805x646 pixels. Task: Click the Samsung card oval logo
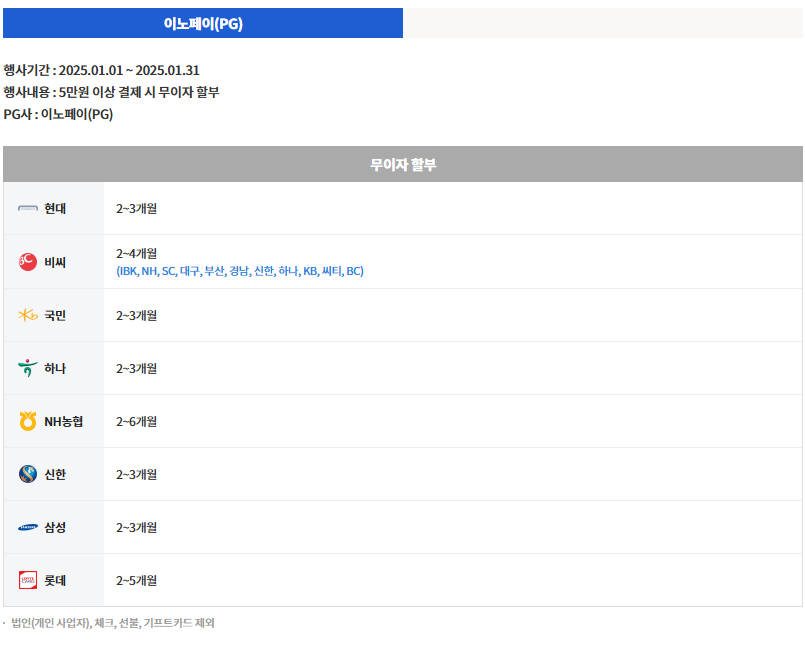(28, 527)
